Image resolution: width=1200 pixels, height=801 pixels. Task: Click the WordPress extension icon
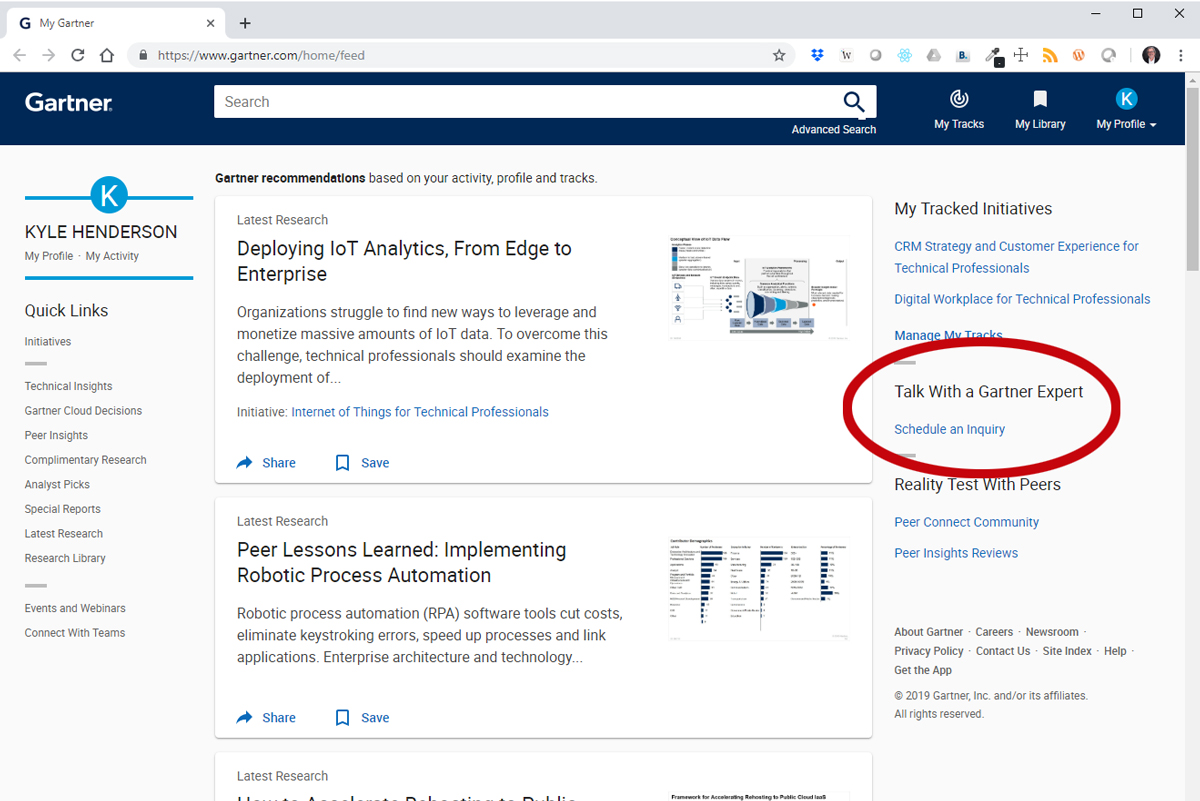(x=1079, y=54)
